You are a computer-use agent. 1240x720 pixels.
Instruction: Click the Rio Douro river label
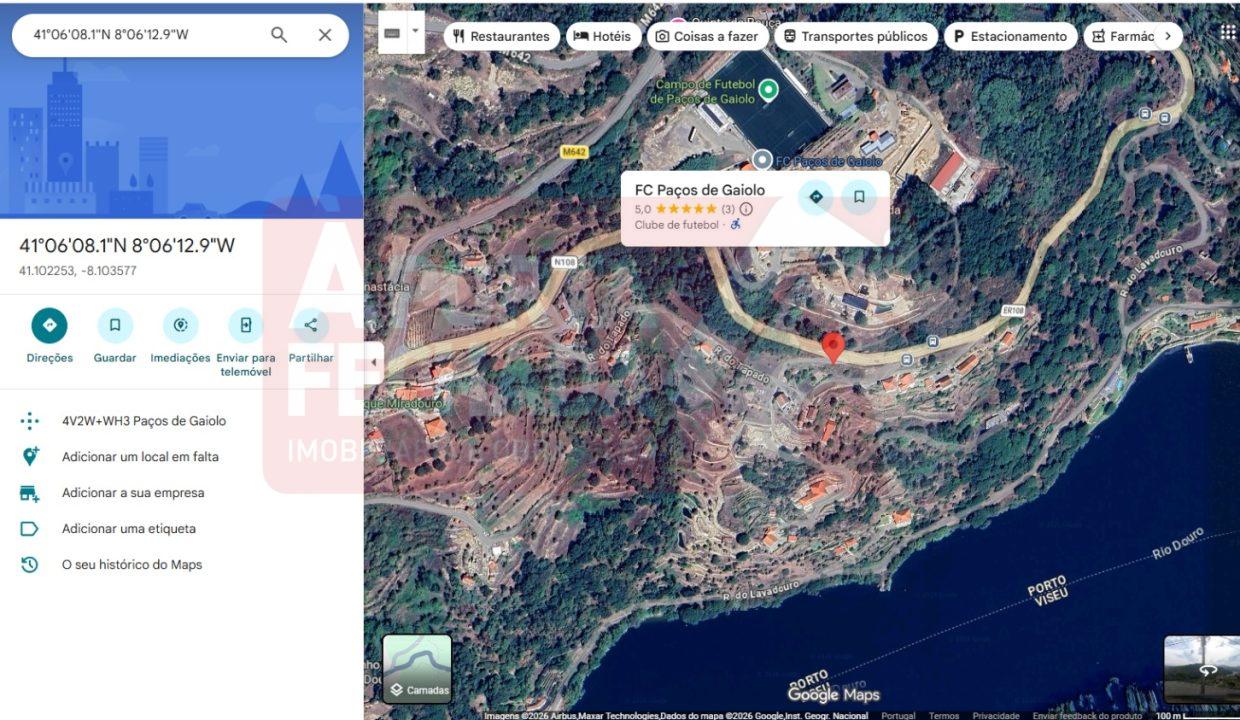coord(1179,543)
